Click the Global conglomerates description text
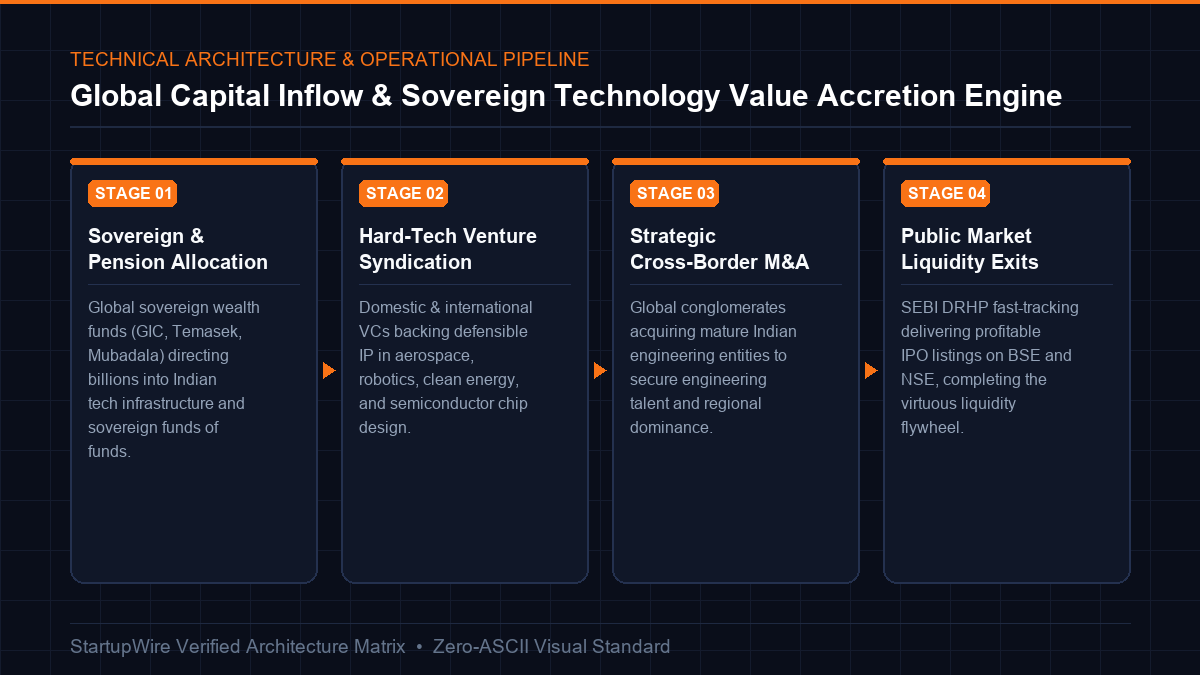This screenshot has width=1200, height=675. click(714, 367)
